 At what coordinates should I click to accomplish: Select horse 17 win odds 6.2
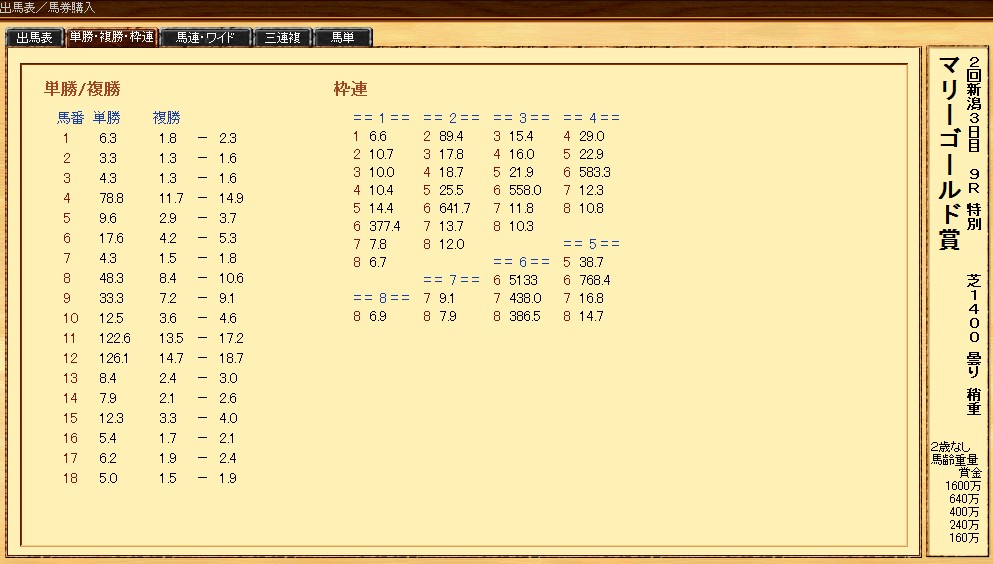108,458
